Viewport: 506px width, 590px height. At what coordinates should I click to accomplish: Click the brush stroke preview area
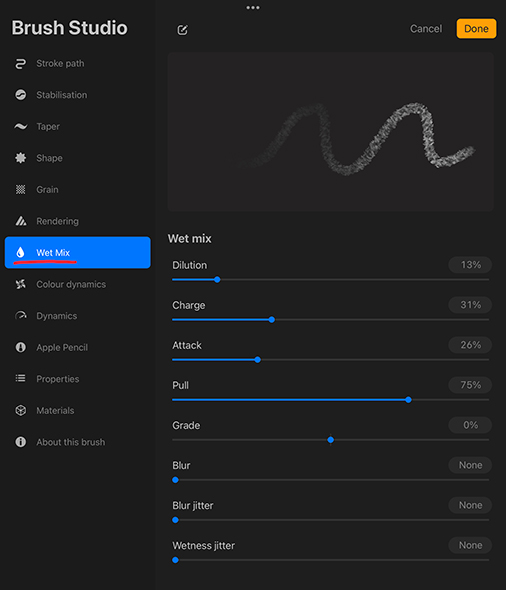click(x=331, y=132)
